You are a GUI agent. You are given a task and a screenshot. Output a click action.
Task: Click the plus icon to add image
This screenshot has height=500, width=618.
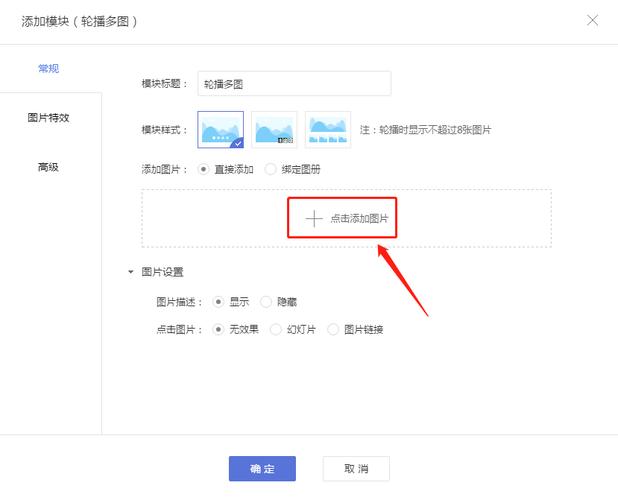[x=313, y=218]
